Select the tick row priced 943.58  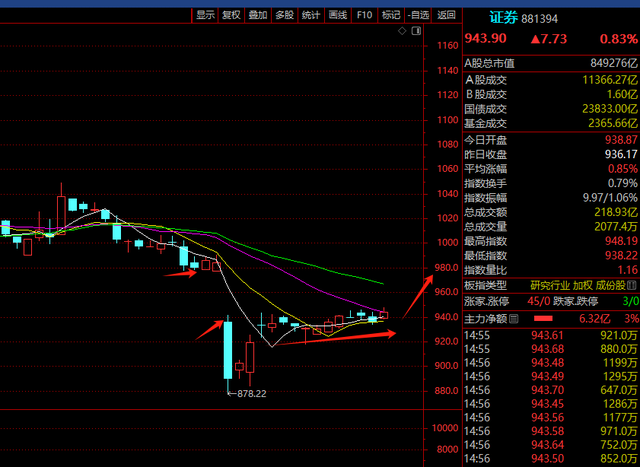tap(551, 431)
